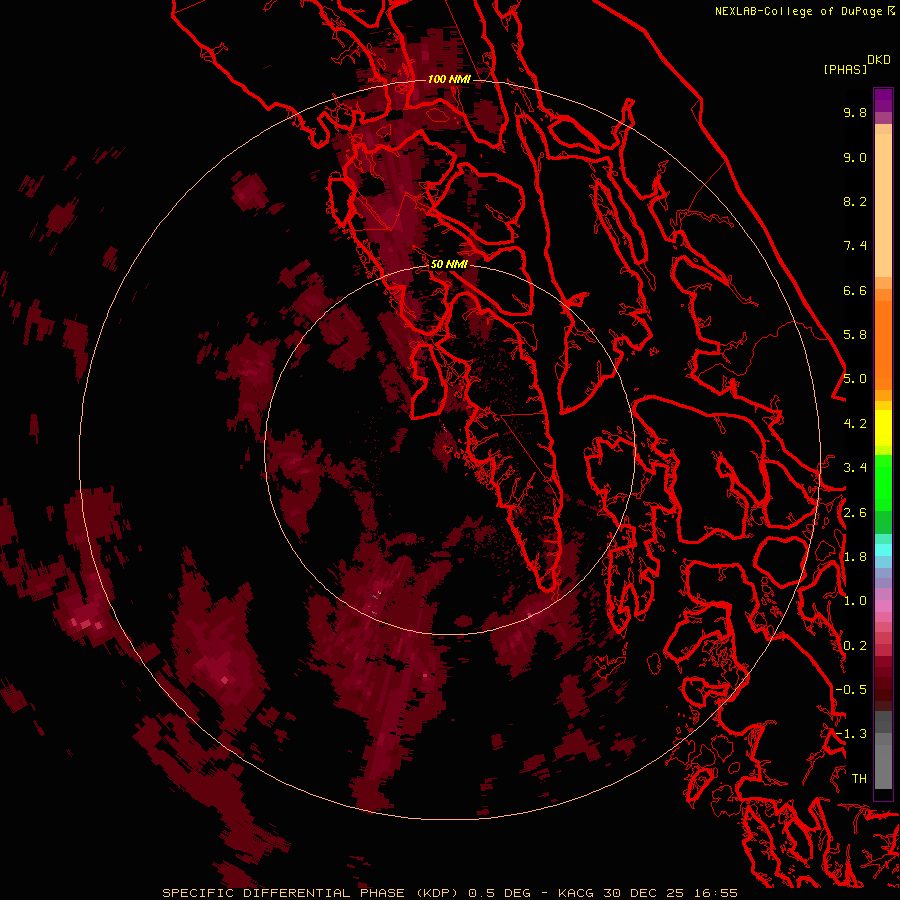
Task: Click the -1.3 scale value
Action: coord(851,734)
